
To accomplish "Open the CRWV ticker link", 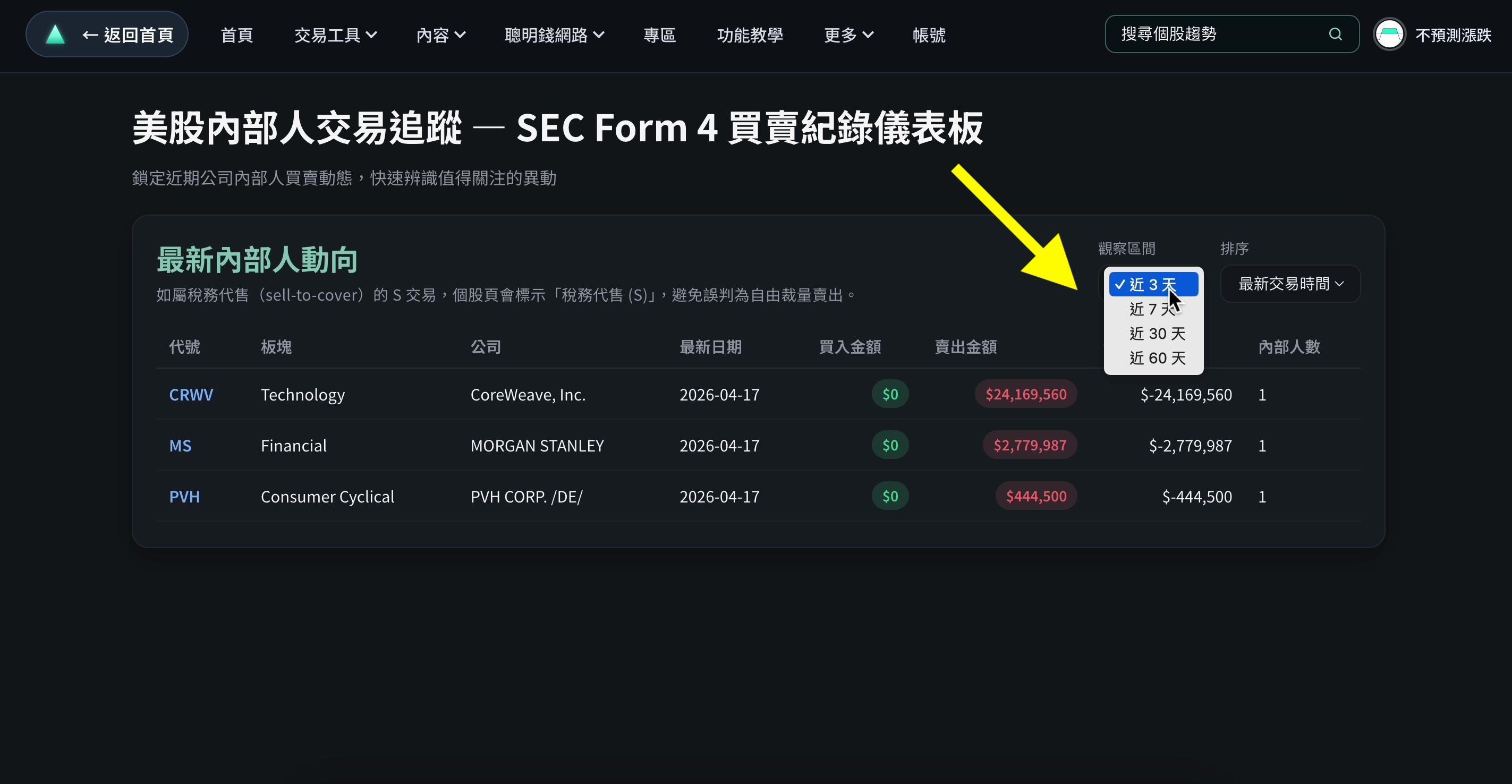I will 191,394.
